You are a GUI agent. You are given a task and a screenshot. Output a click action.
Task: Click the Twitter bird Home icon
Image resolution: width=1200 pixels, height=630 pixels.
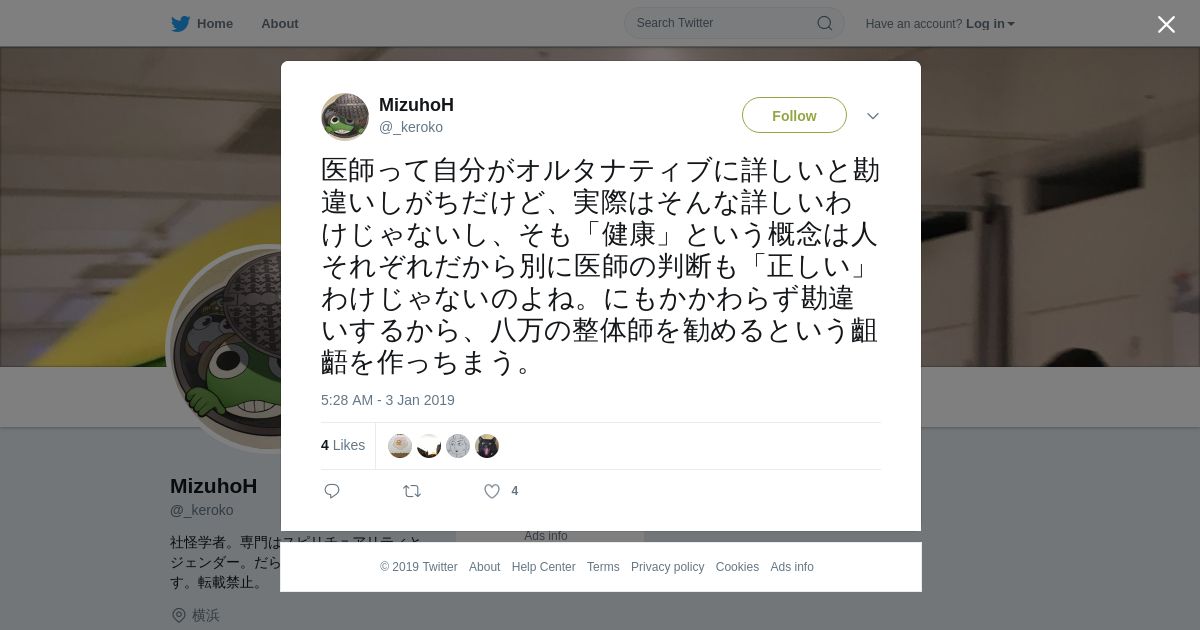pos(180,23)
